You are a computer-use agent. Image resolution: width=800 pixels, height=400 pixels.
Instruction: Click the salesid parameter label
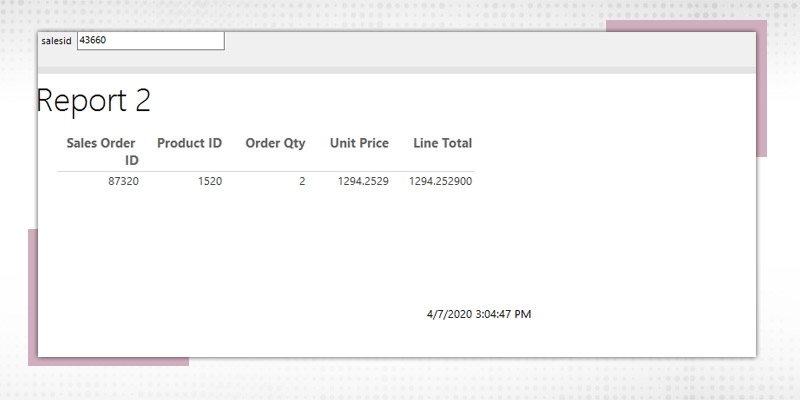point(56,41)
